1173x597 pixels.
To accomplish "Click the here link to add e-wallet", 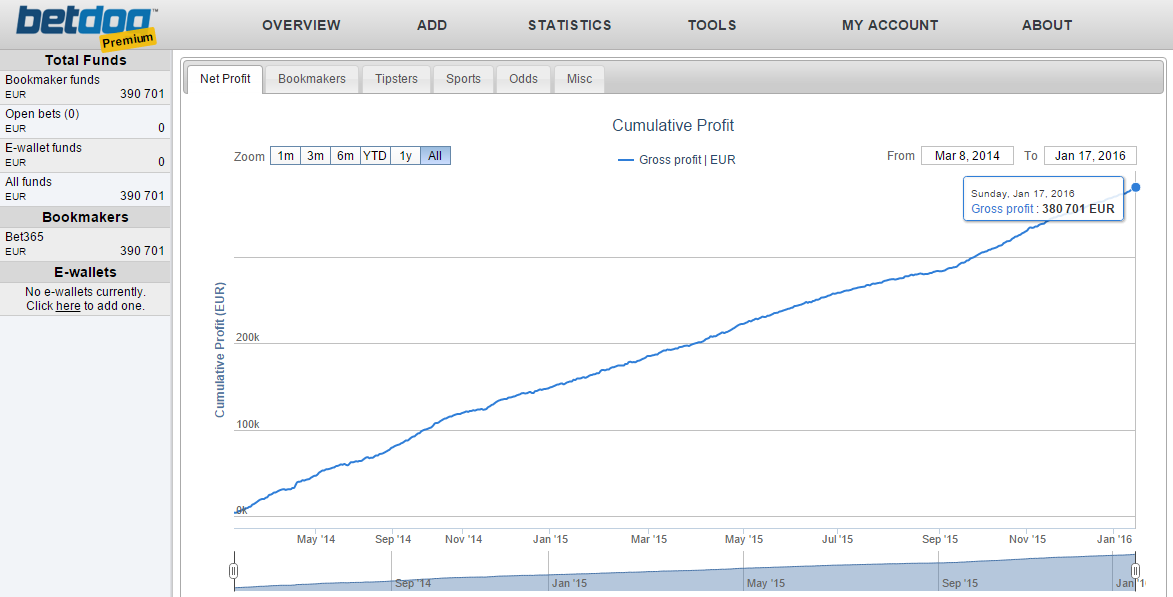I will 68,306.
